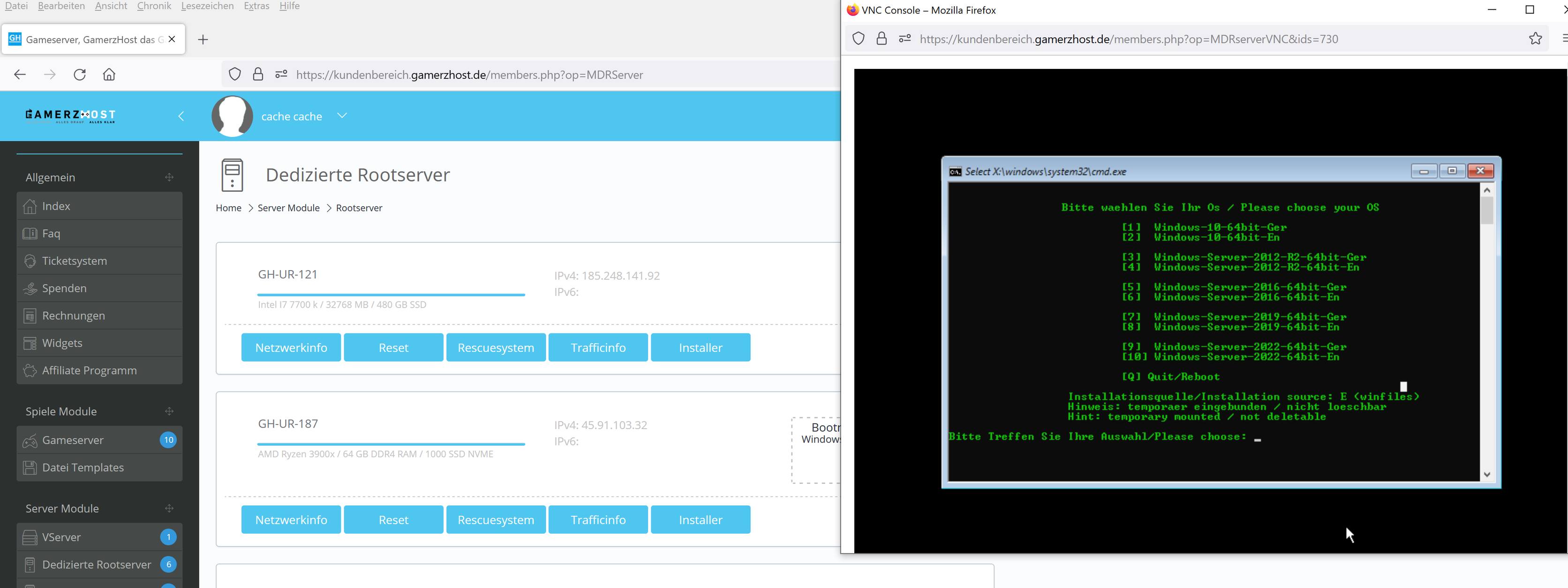Screen dimensions: 1568x588
Task: Click the Home breadcrumb link
Action: tap(228, 208)
